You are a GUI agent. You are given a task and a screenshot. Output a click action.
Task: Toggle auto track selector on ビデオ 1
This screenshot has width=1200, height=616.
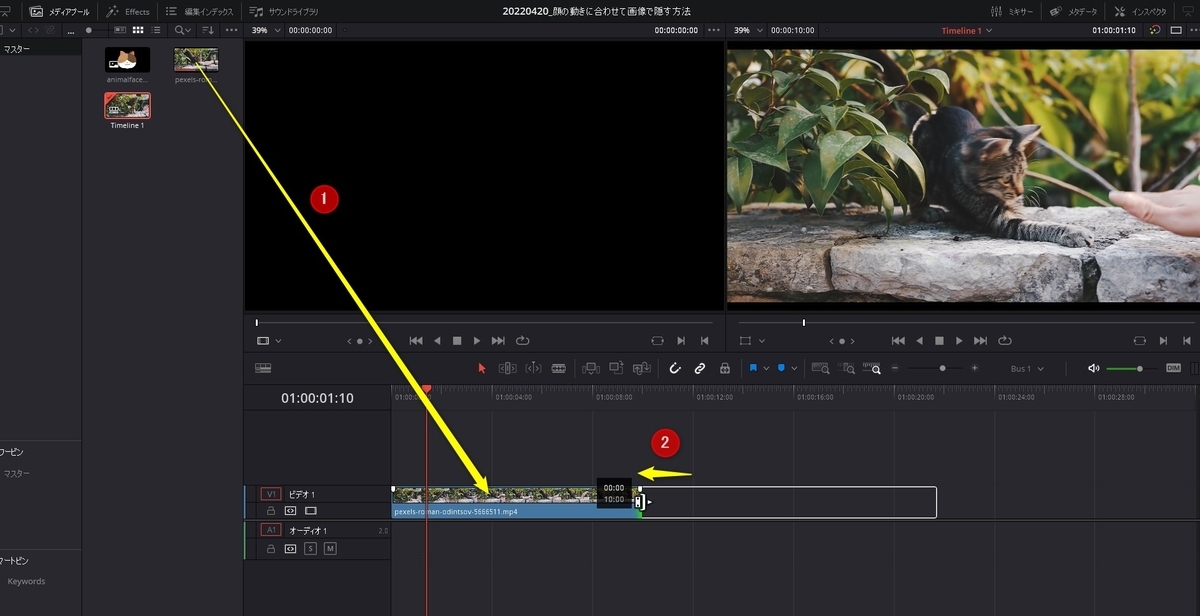(291, 510)
